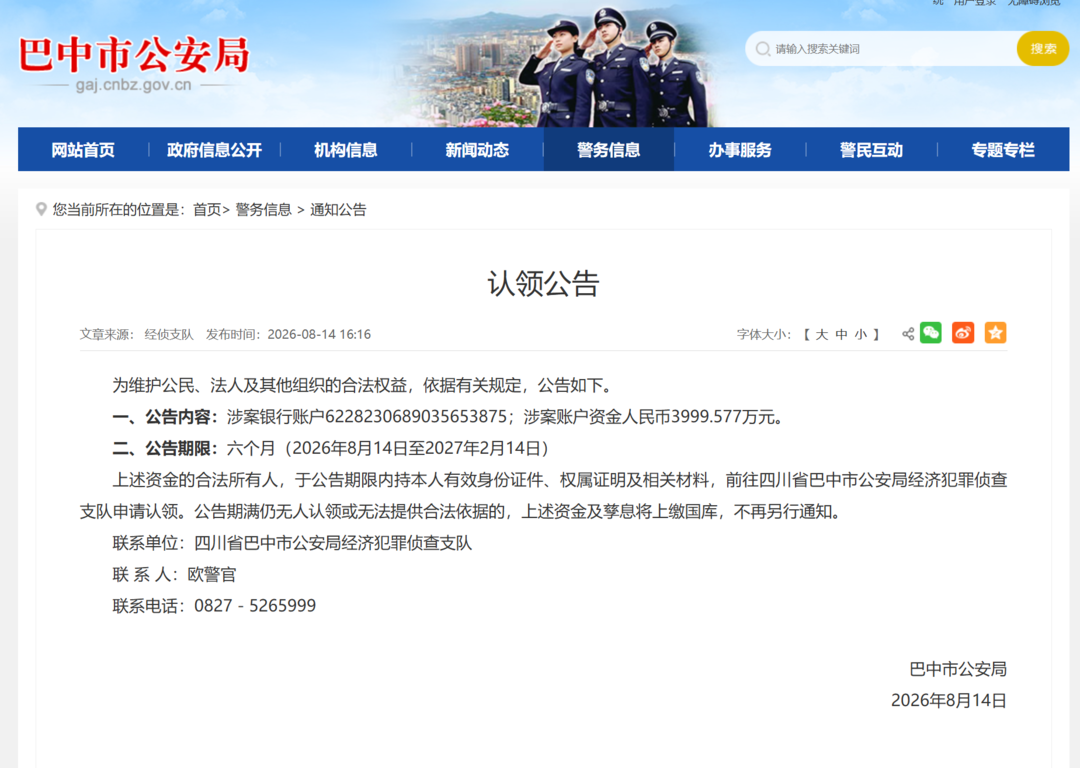
Task: Open the 办事服务 menu item
Action: (x=740, y=149)
